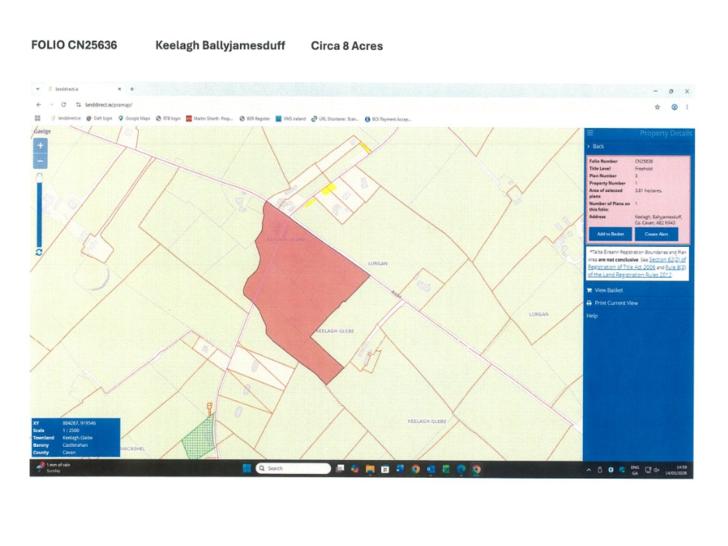
Task: Bookmark this page using the star icon
Action: (x=657, y=107)
